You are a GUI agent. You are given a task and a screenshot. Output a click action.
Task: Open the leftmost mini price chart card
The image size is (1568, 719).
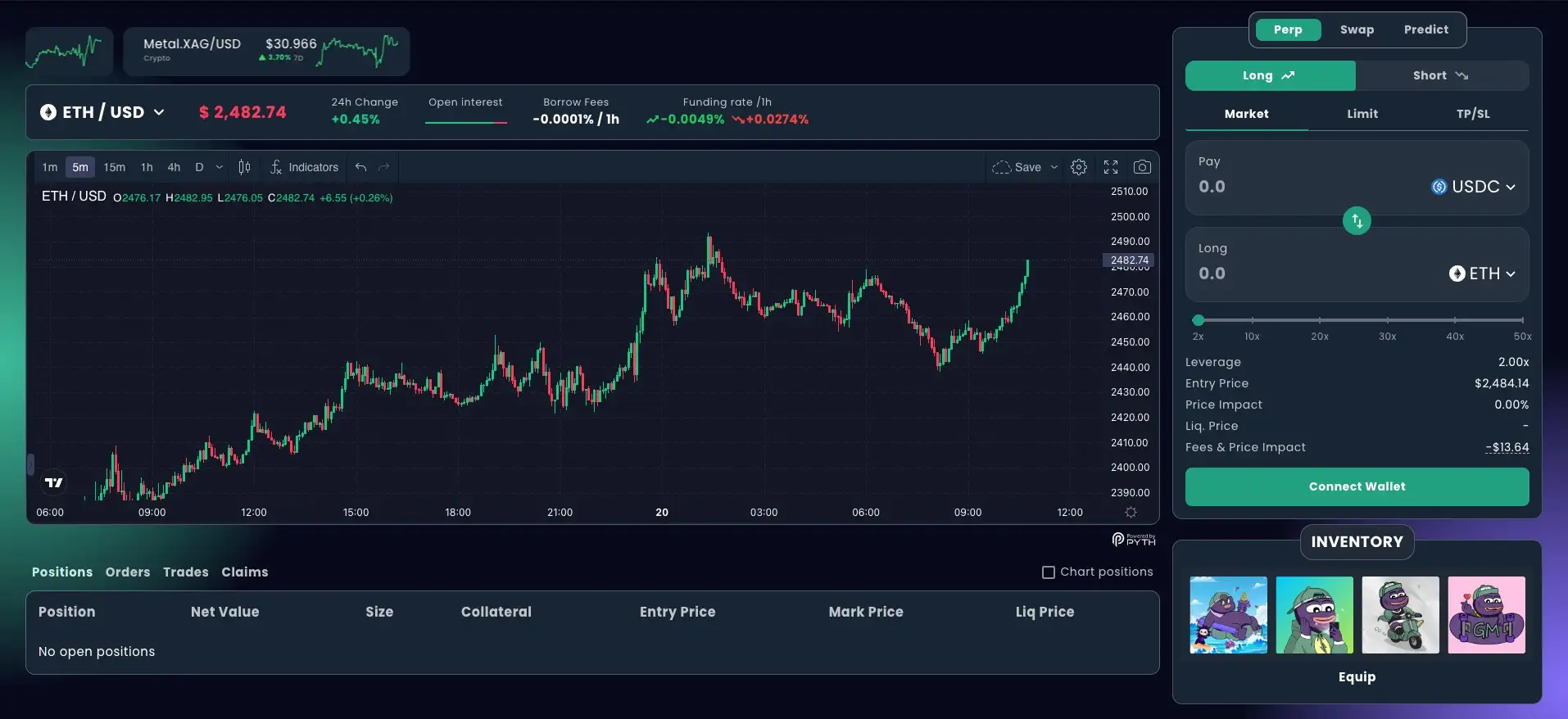click(x=68, y=52)
